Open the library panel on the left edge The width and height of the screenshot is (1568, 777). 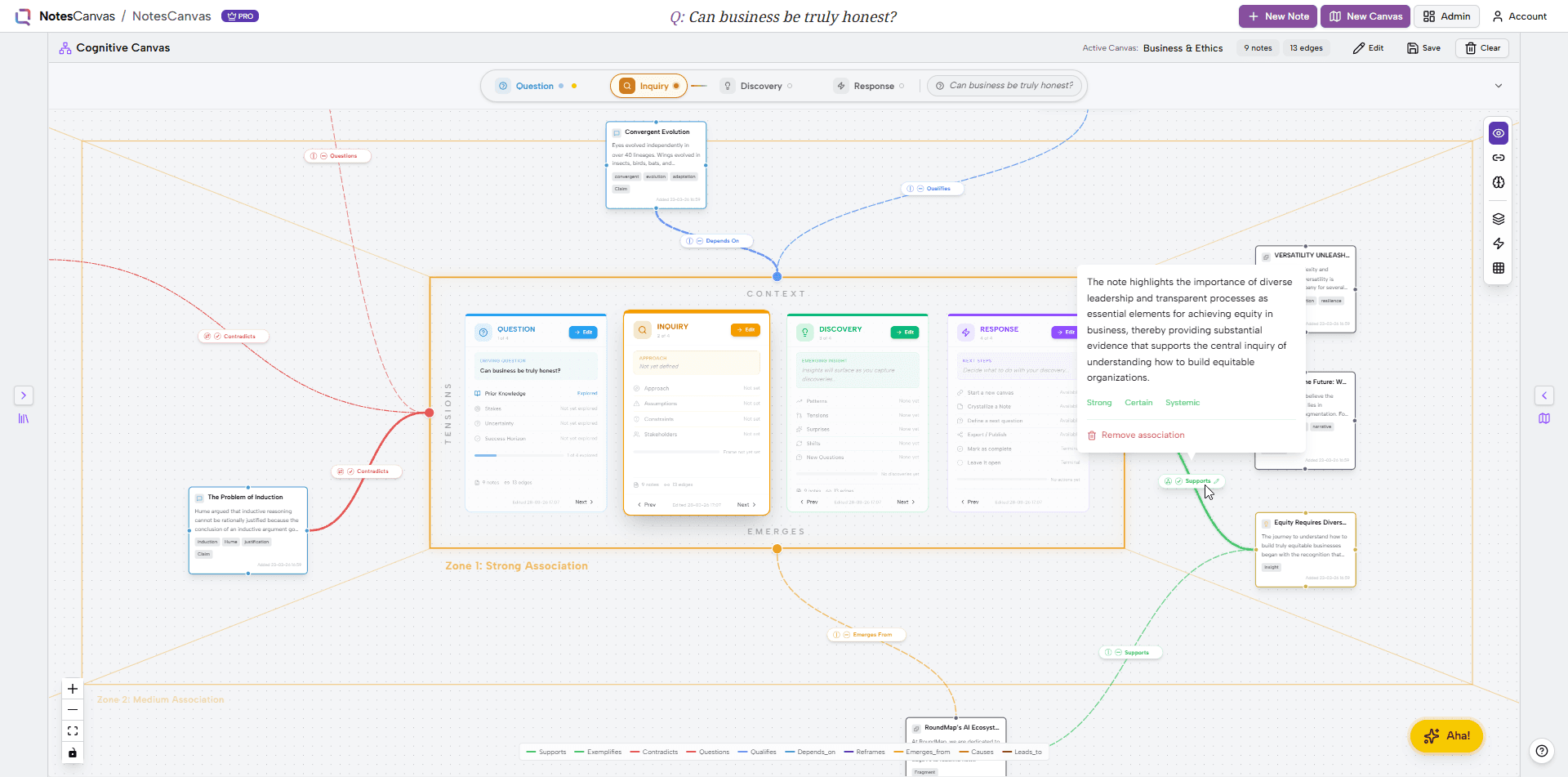click(24, 418)
